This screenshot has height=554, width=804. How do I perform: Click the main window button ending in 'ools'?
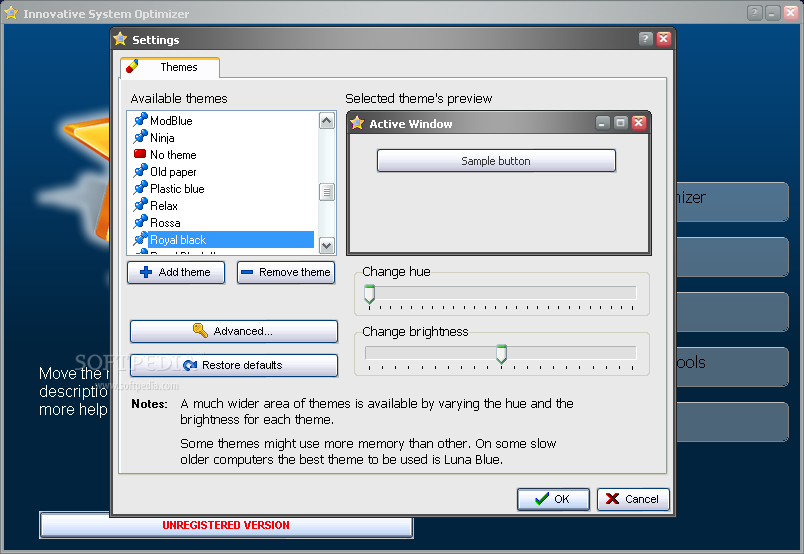tap(732, 367)
